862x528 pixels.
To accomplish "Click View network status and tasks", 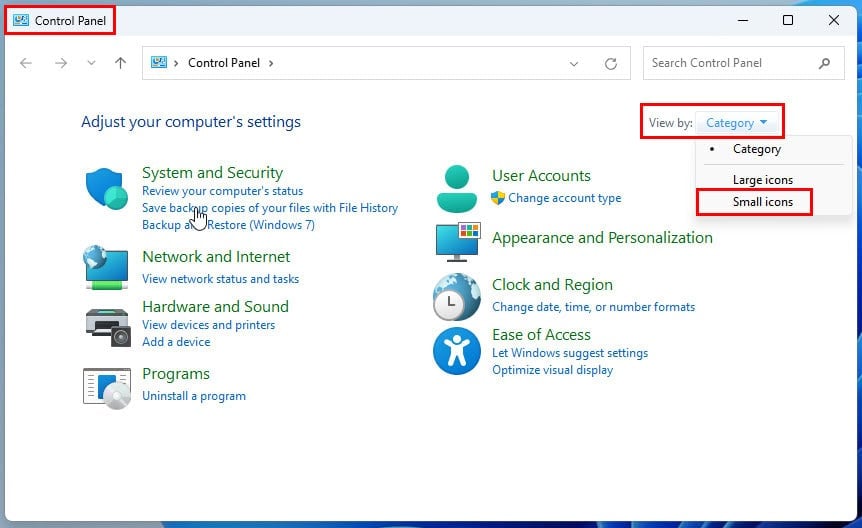I will (220, 279).
